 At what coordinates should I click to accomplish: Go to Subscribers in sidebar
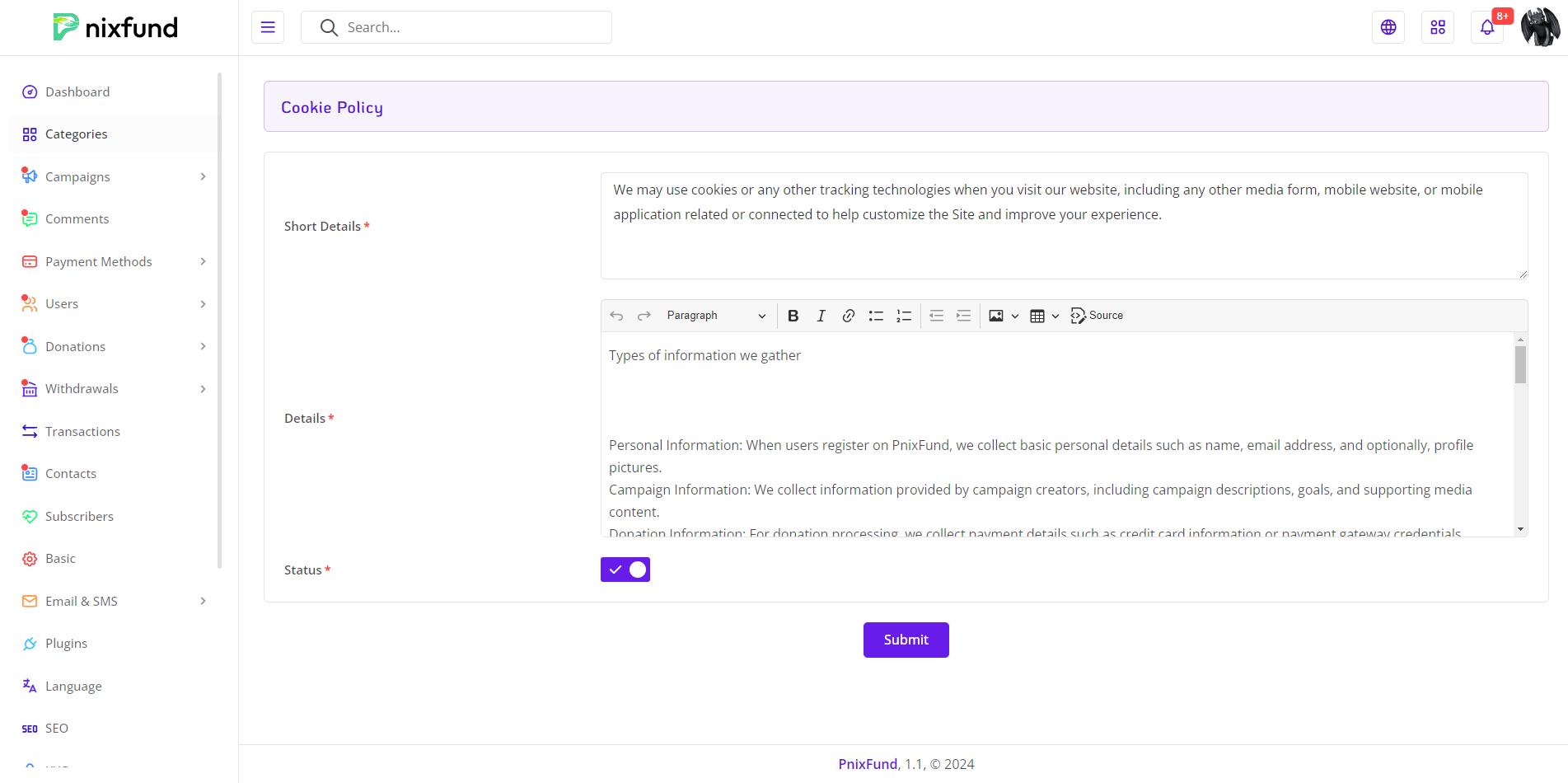[x=79, y=516]
